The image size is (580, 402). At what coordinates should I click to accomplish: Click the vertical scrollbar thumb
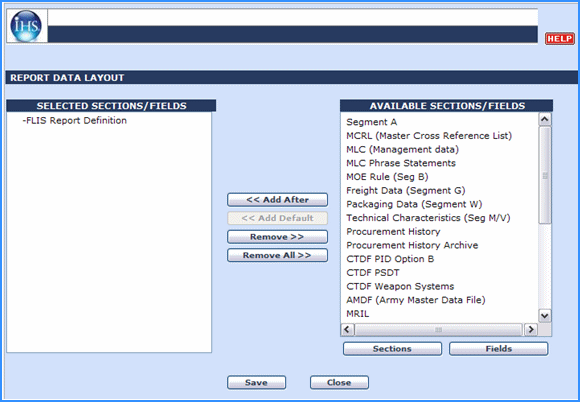pos(544,175)
